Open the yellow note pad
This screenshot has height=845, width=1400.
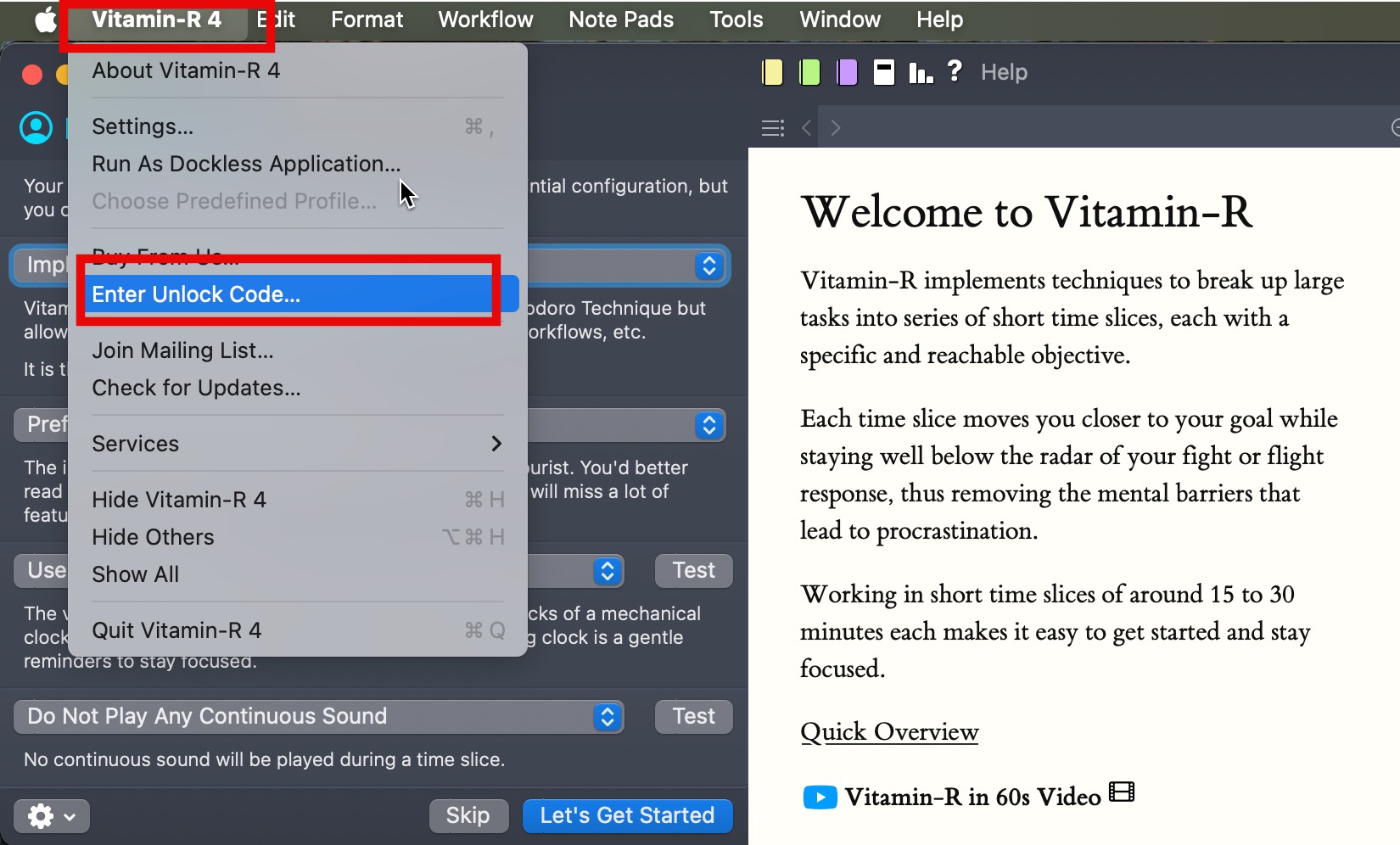click(x=772, y=73)
